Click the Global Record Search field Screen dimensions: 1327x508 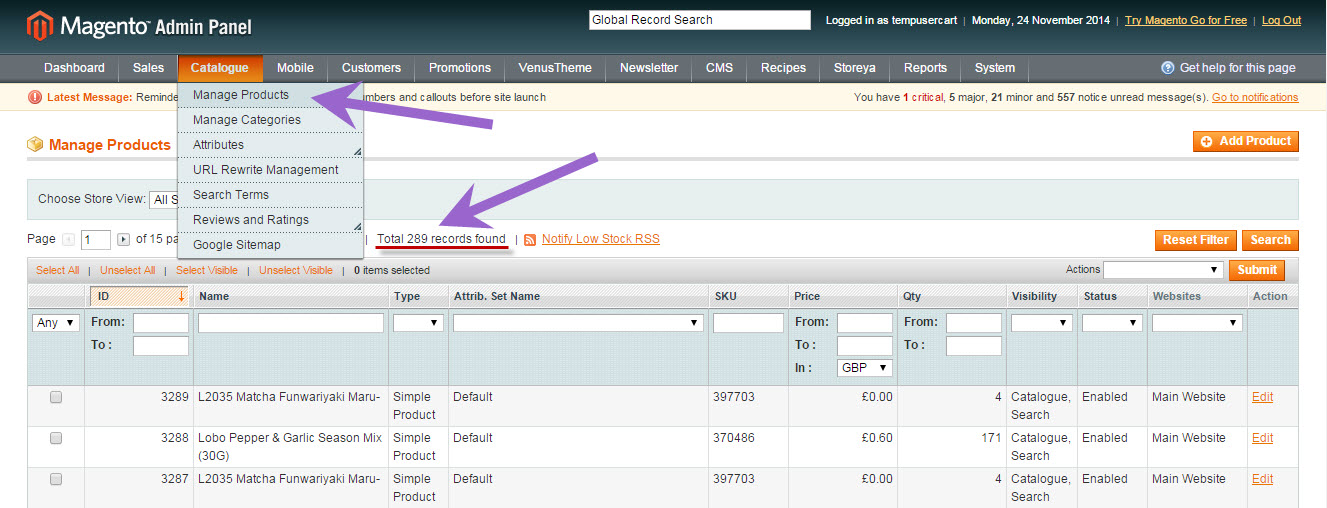point(700,20)
